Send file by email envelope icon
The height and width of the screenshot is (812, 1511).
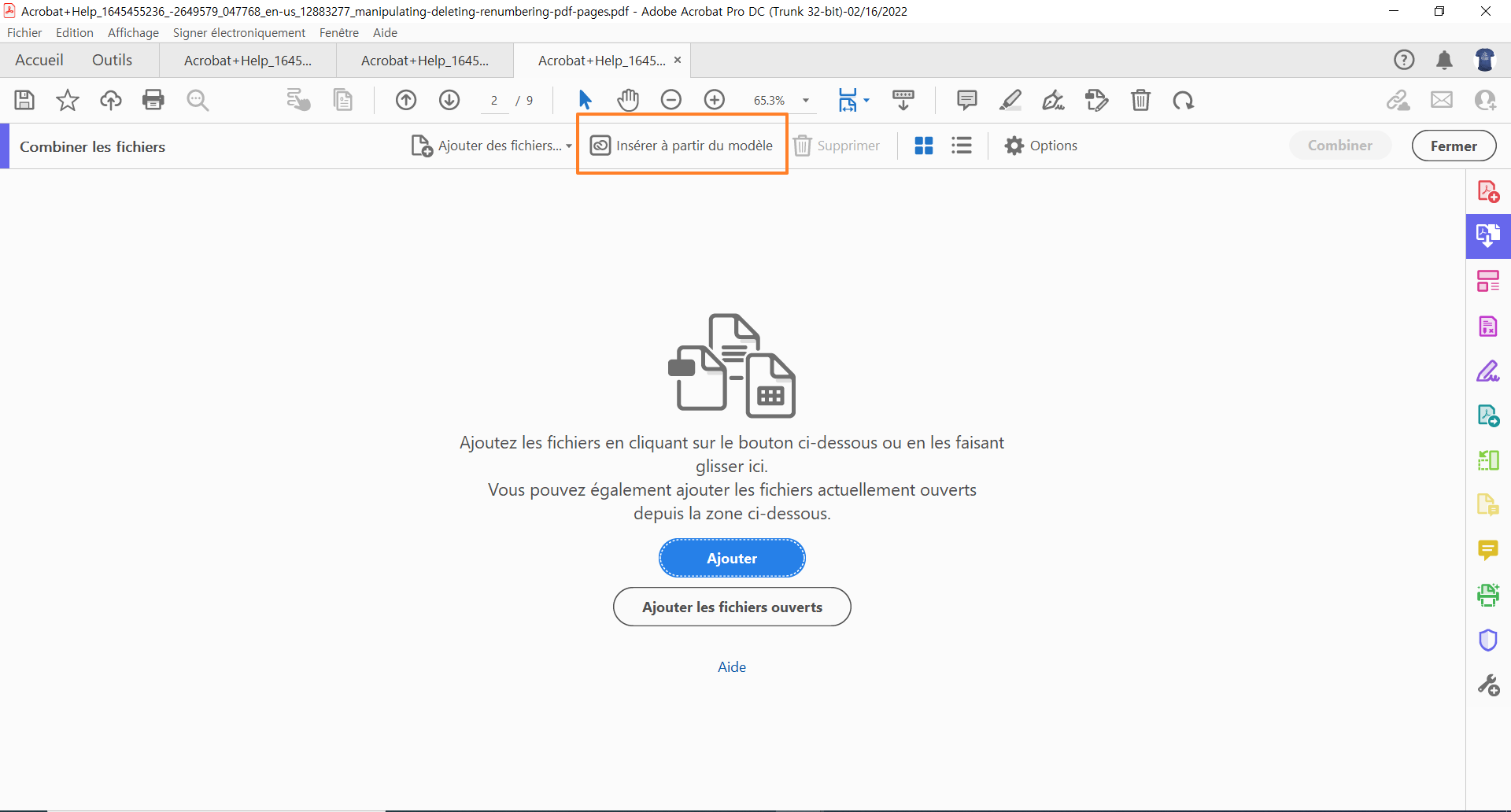[x=1442, y=100]
